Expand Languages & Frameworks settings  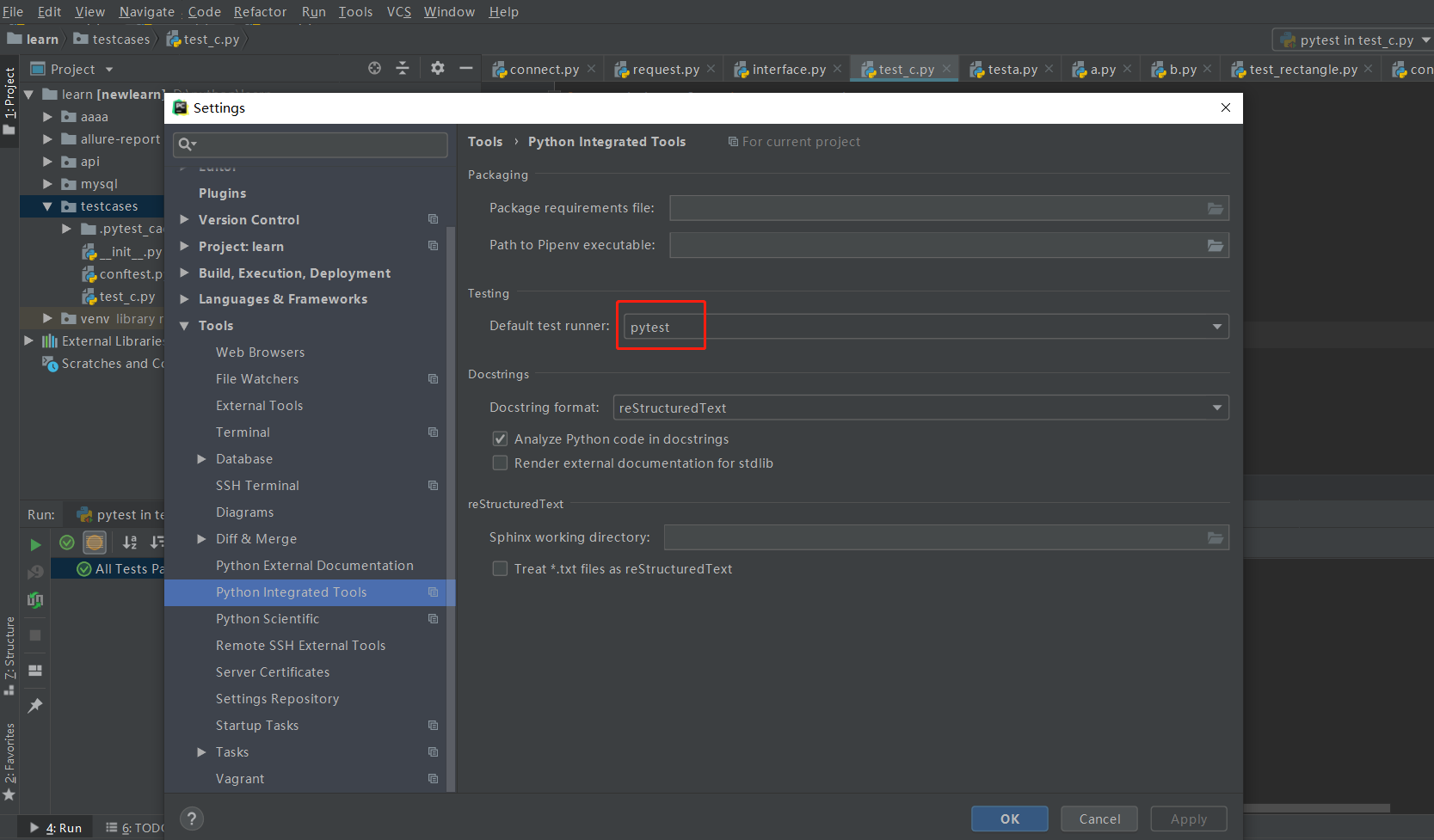184,298
